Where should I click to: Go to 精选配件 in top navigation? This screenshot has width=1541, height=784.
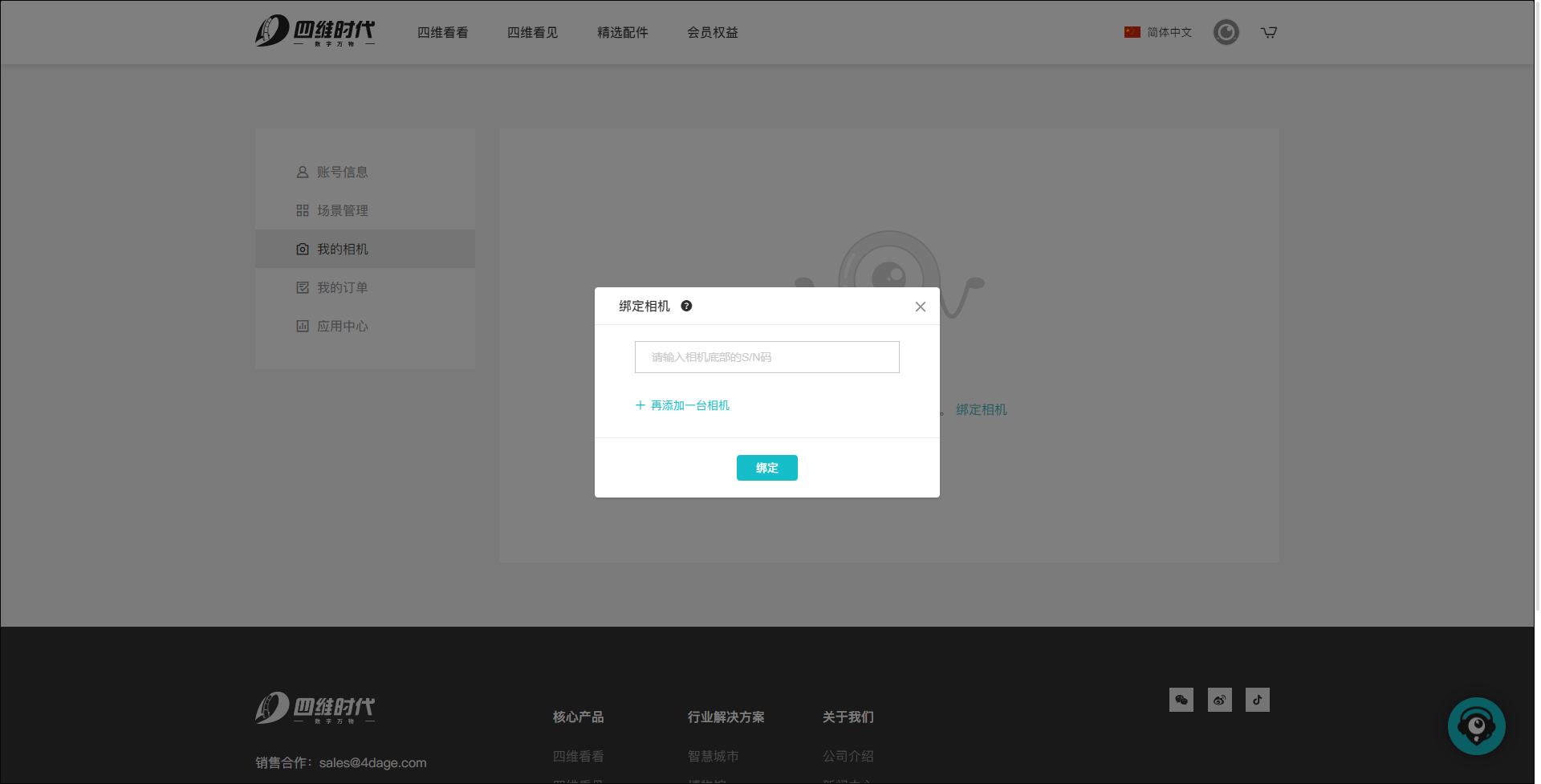pyautogui.click(x=622, y=32)
